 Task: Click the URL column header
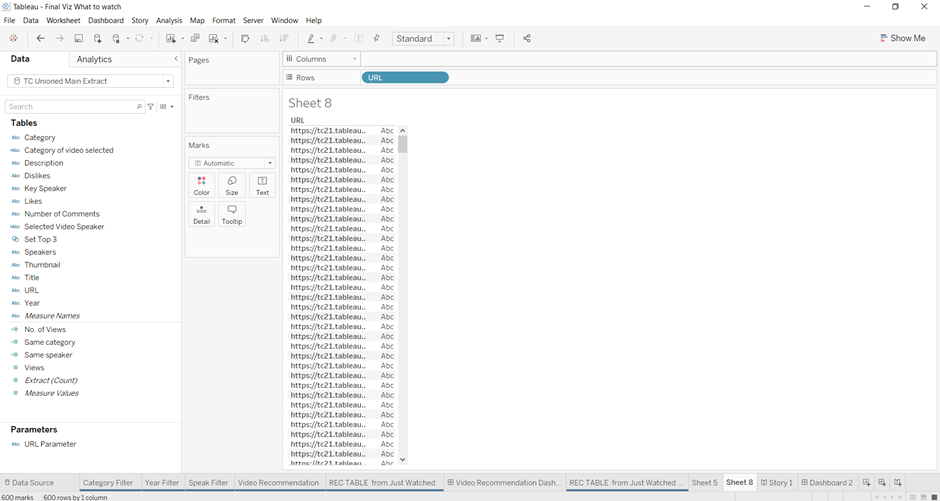[x=297, y=120]
